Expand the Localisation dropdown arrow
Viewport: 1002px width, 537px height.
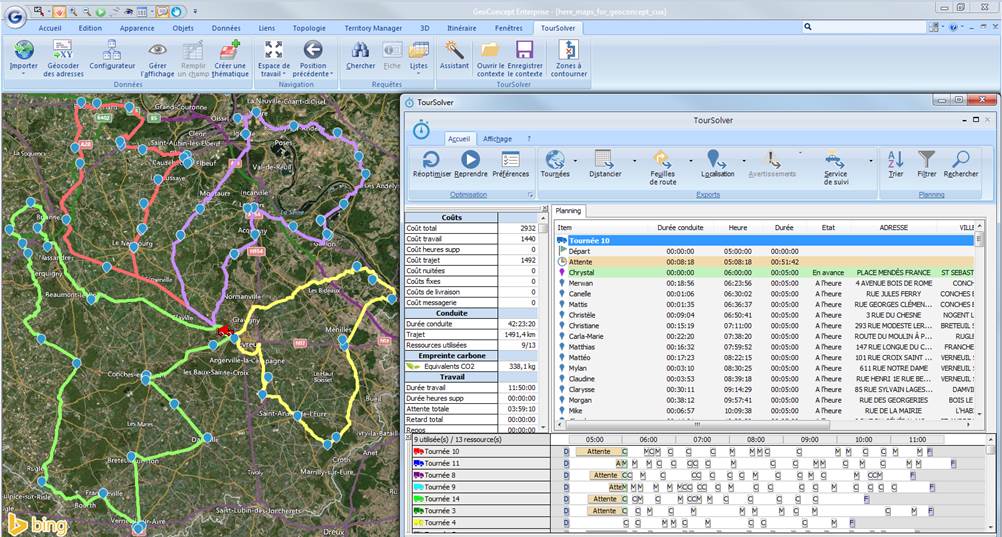click(x=744, y=160)
